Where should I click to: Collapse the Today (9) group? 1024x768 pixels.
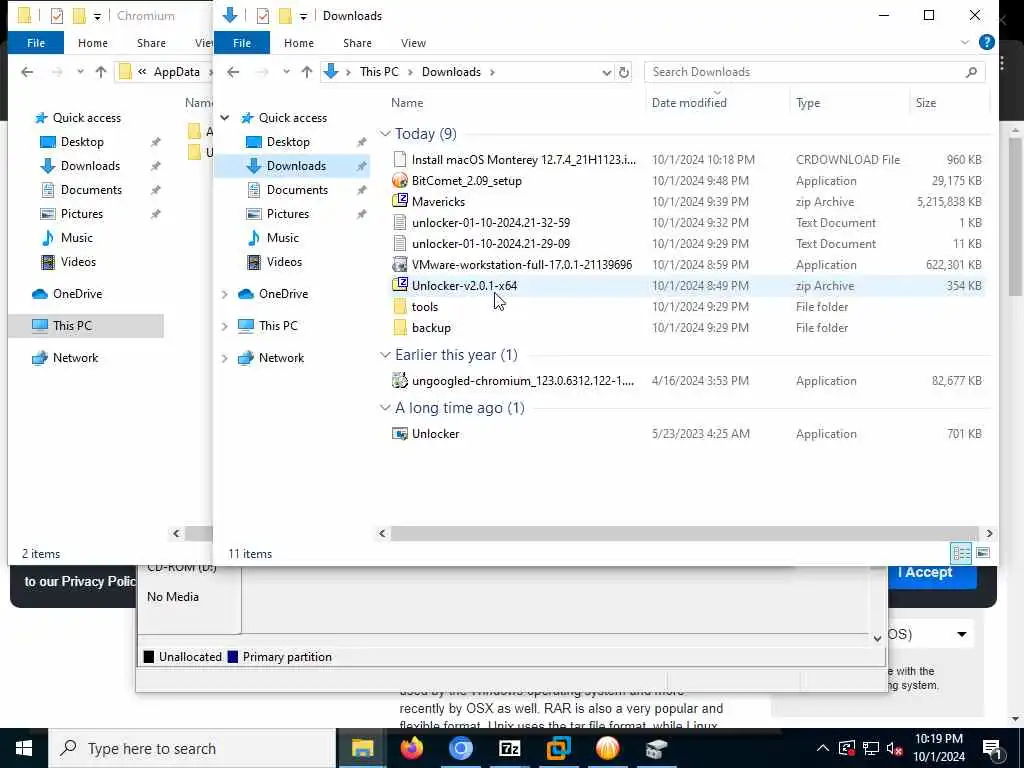pyautogui.click(x=385, y=133)
